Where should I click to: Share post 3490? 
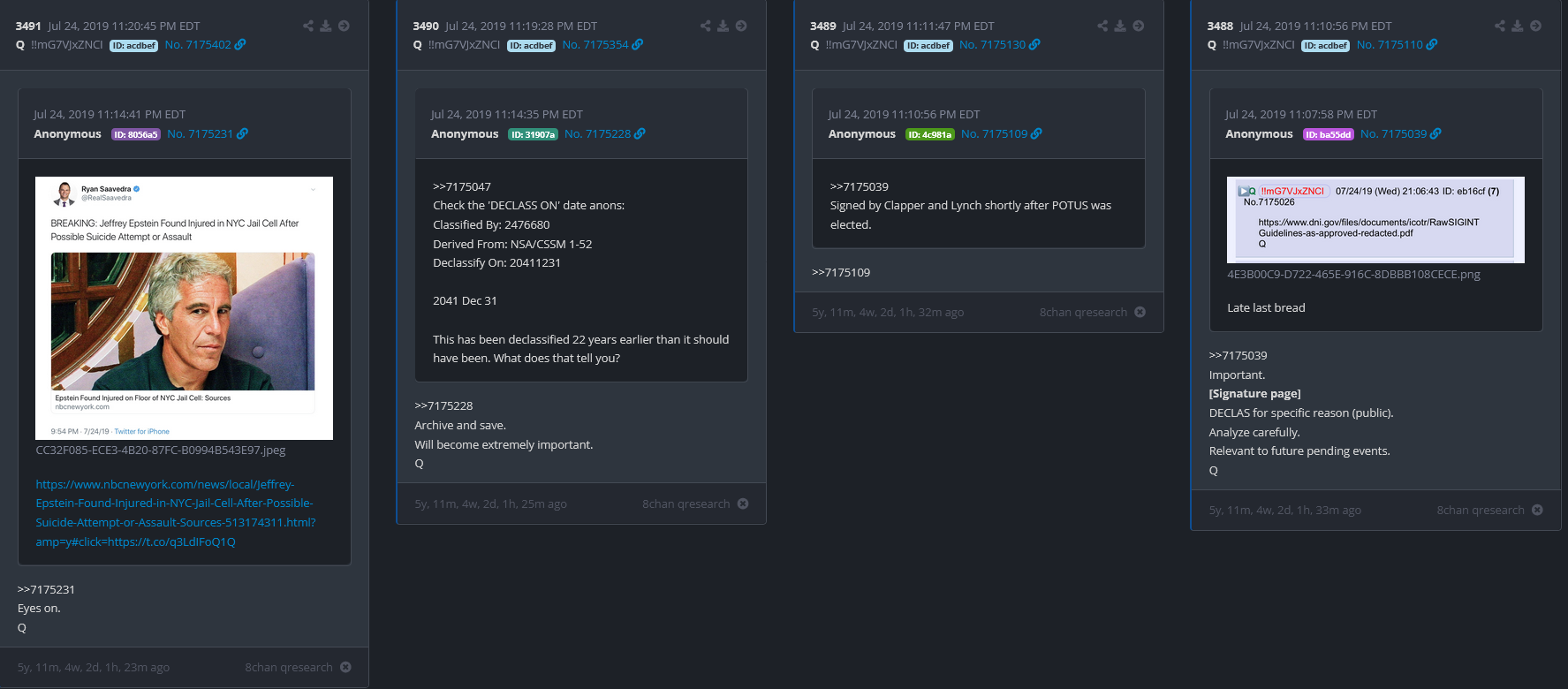(x=706, y=26)
